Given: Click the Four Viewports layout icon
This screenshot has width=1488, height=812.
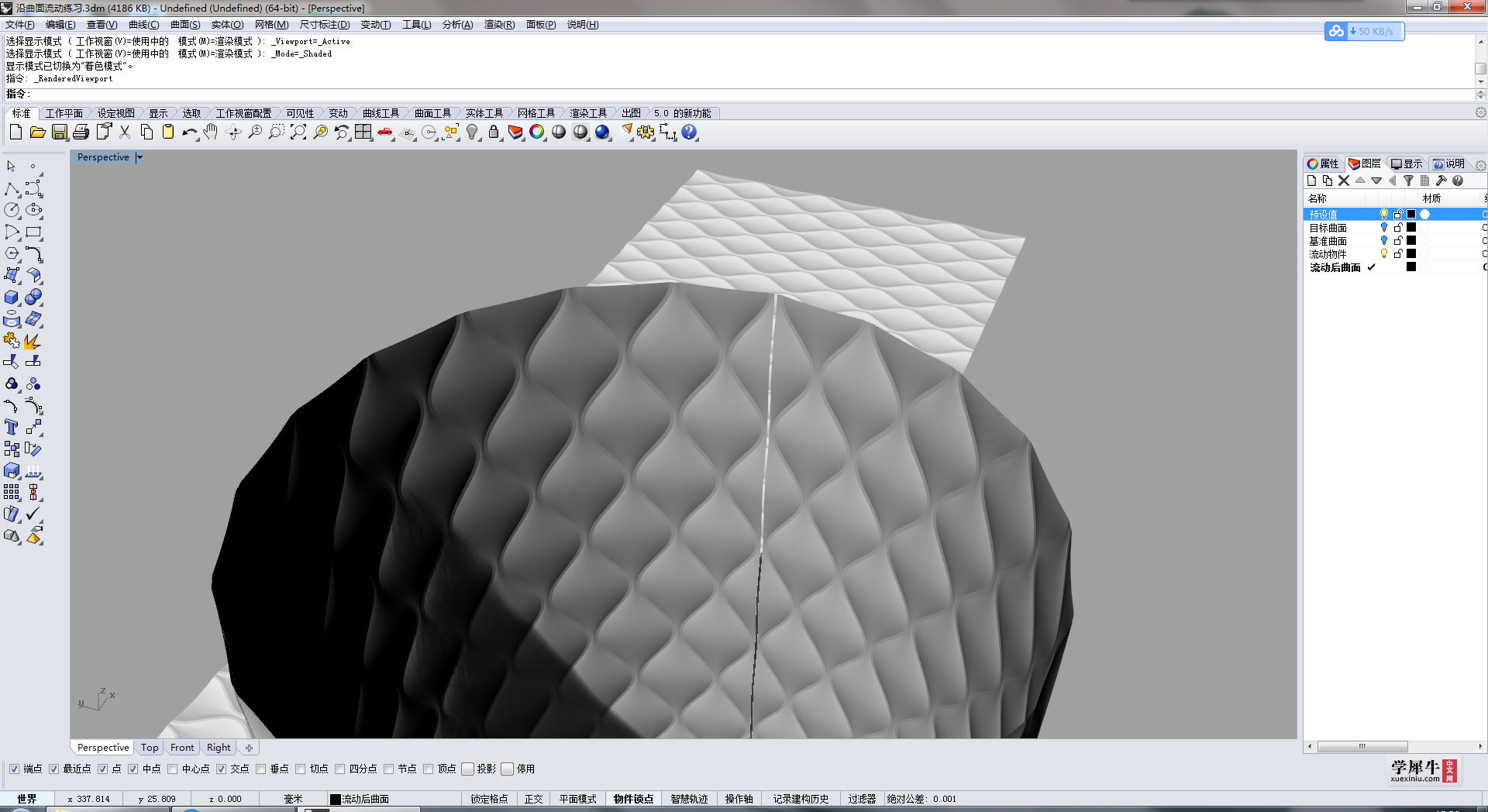Looking at the screenshot, I should (363, 132).
